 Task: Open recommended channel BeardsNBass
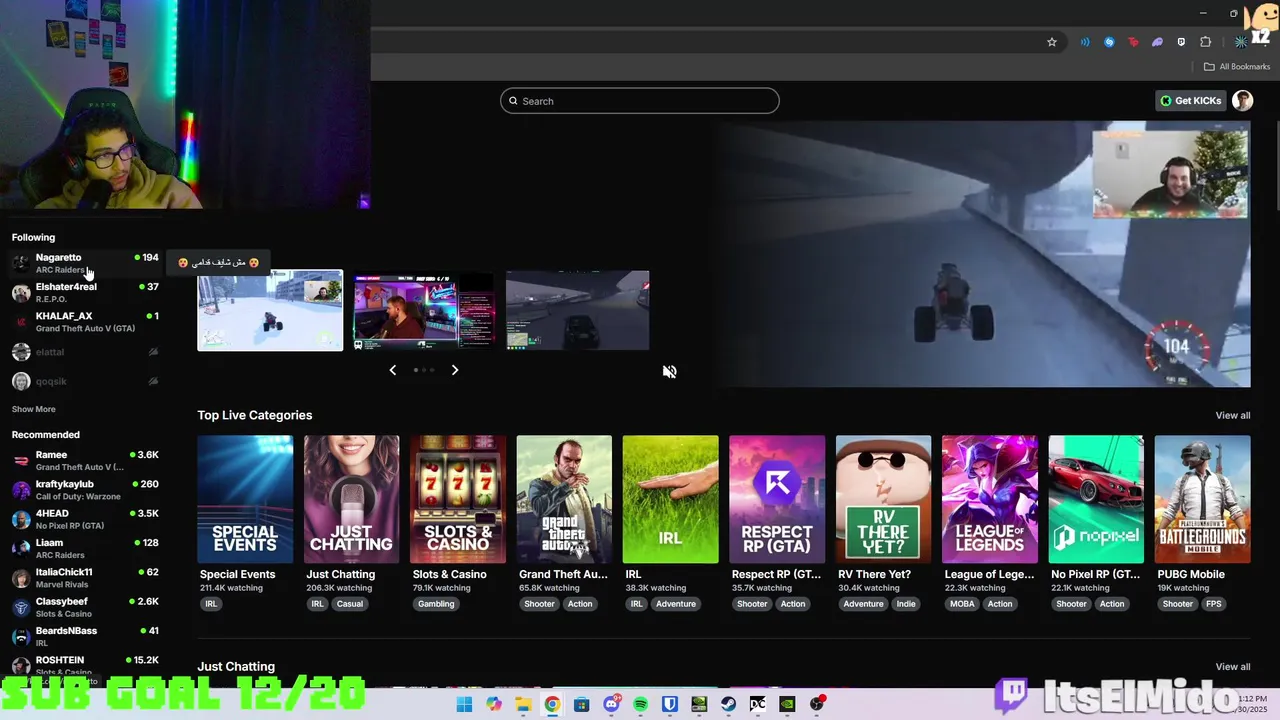(x=85, y=637)
